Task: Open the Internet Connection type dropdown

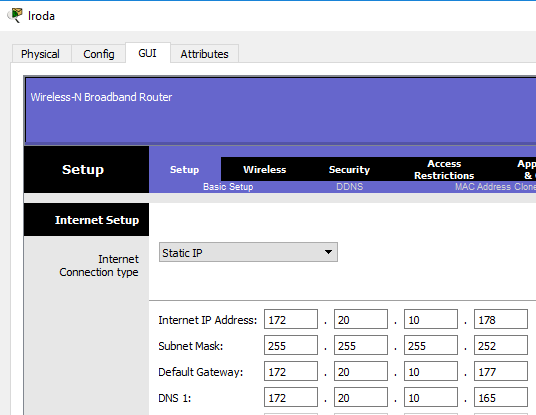Action: 248,252
